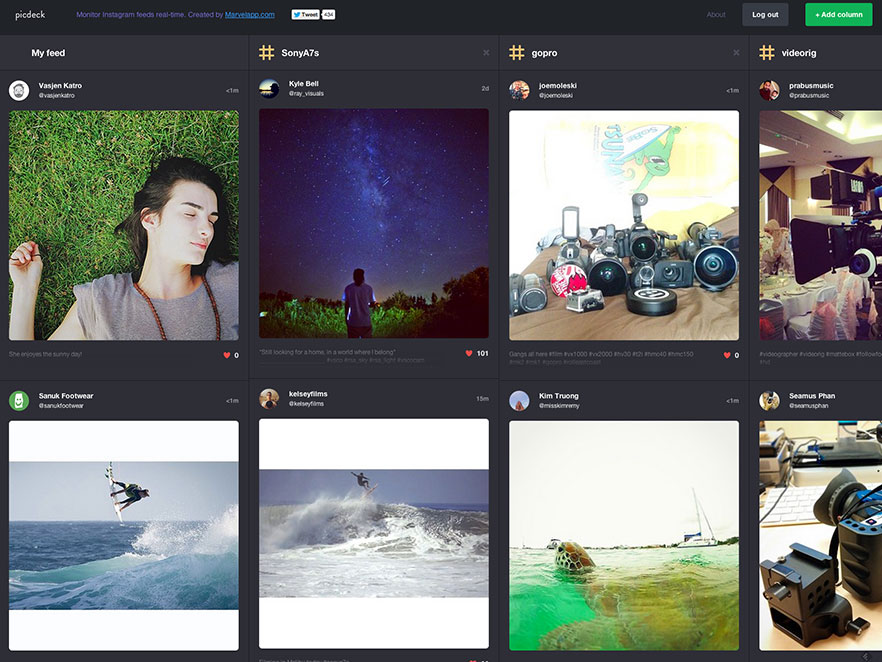
Task: Close the gopro column
Action: (x=736, y=53)
